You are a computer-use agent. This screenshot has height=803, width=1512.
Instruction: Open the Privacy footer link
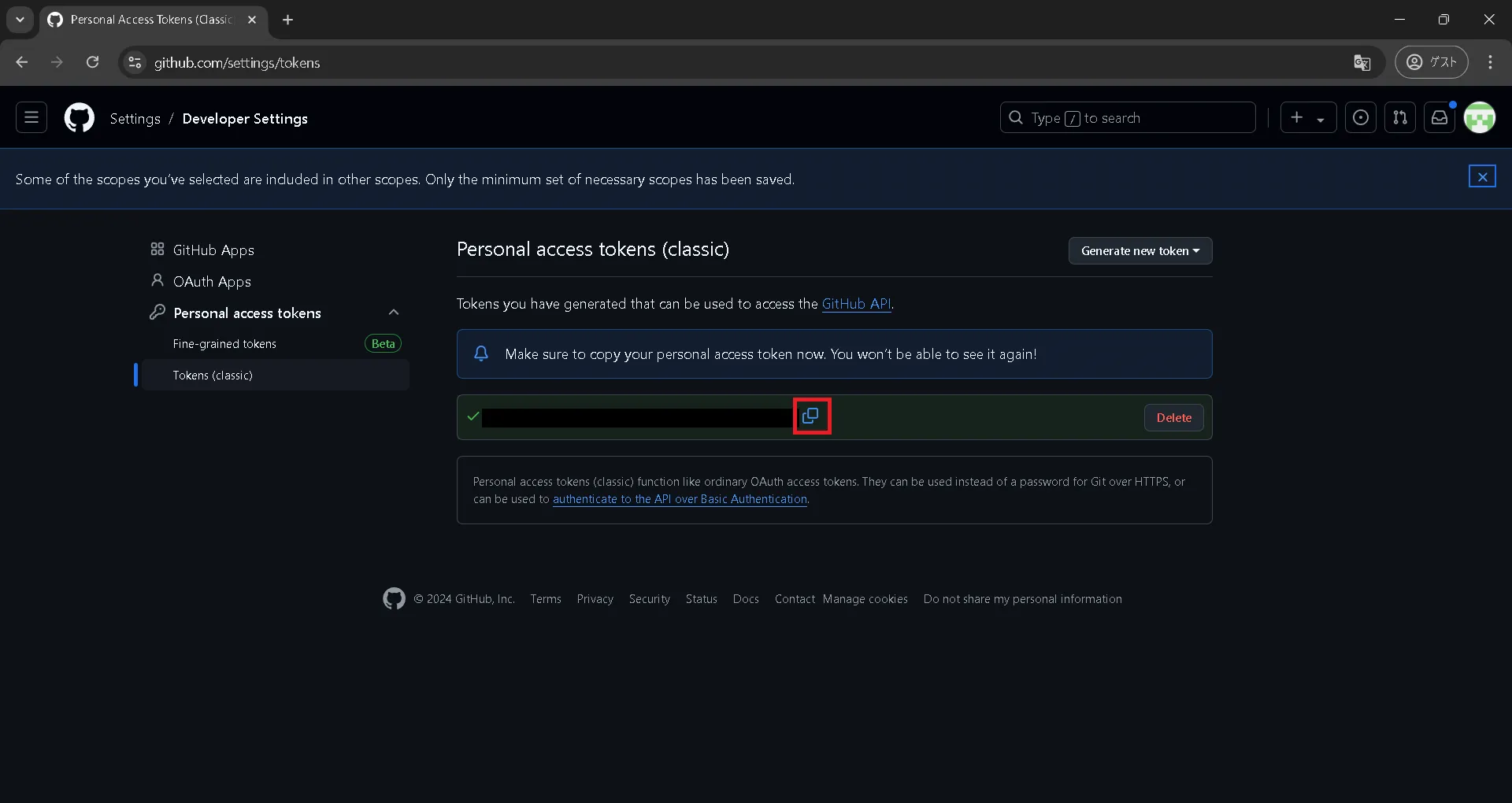pos(595,599)
